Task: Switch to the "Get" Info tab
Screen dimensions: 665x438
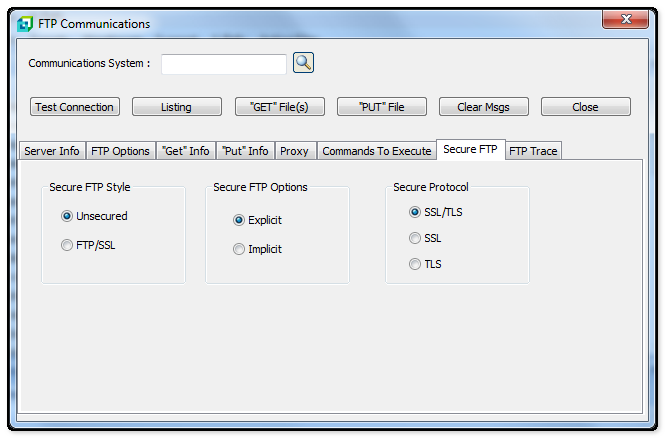Action: (185, 151)
